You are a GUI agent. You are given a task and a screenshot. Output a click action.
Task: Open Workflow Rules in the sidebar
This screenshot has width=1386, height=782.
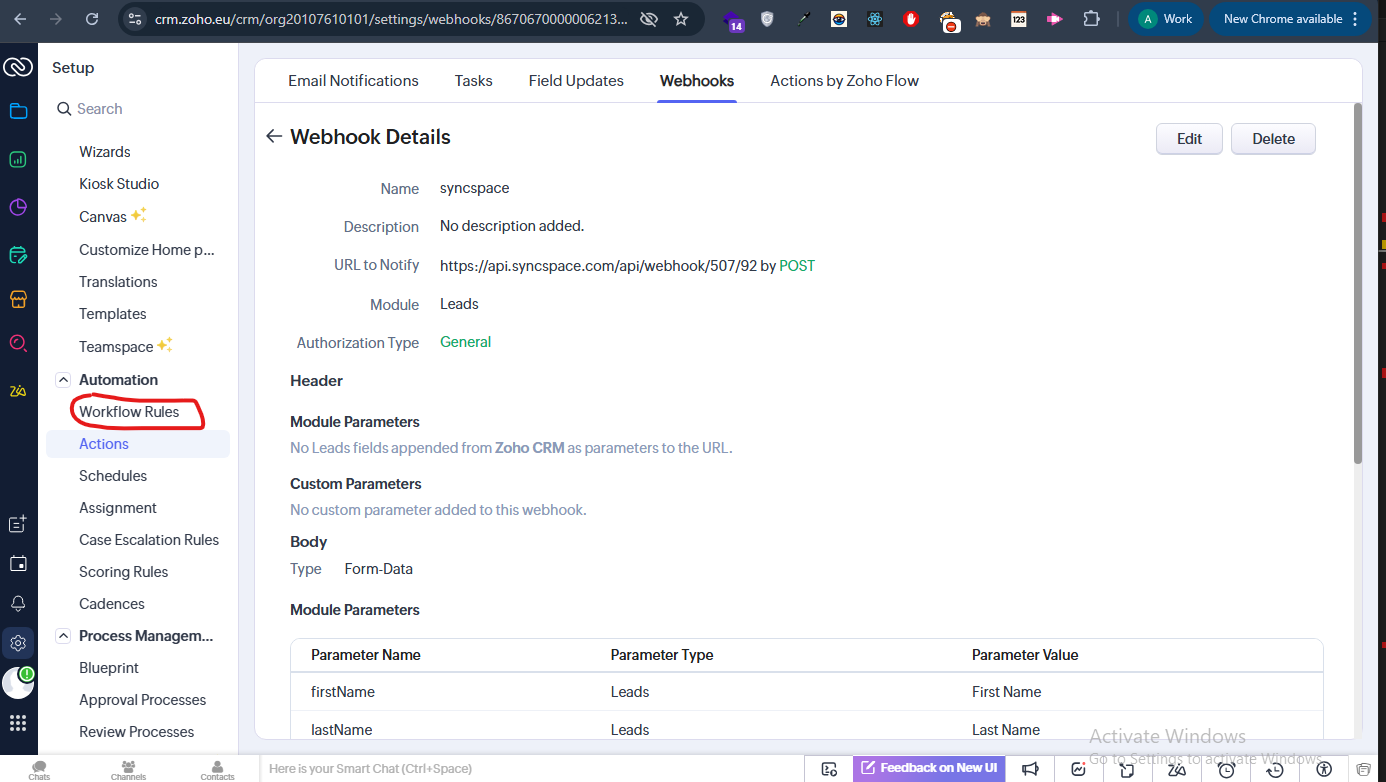pyautogui.click(x=129, y=412)
